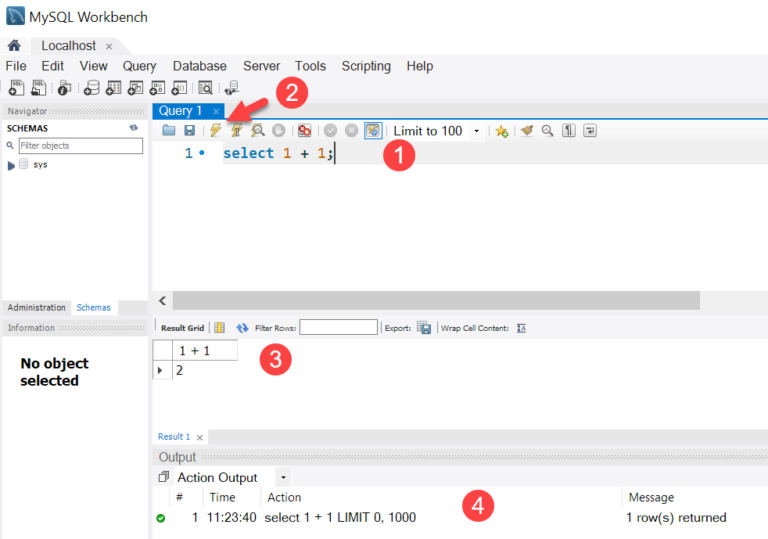Open a SQL script file with the folder icon

coord(169,131)
